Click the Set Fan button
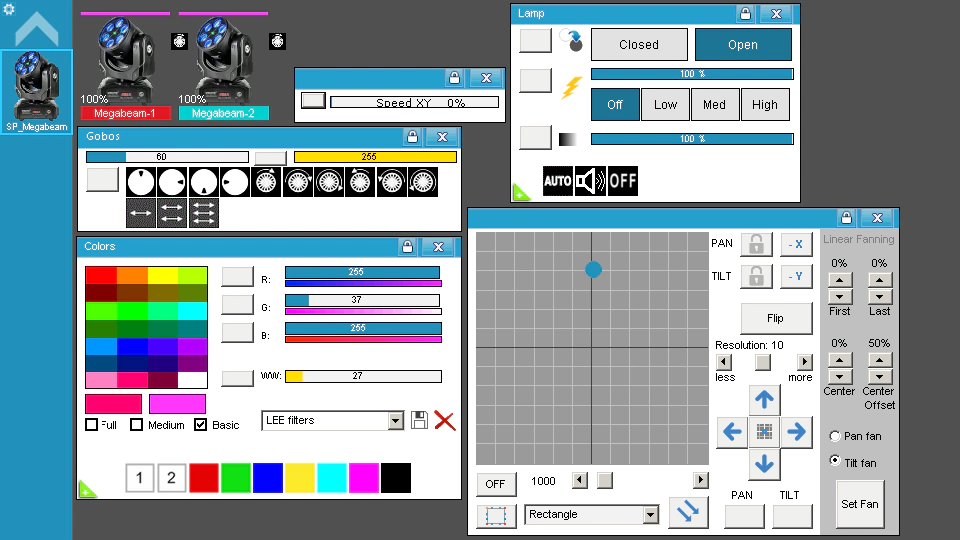The height and width of the screenshot is (540, 960). (x=860, y=504)
